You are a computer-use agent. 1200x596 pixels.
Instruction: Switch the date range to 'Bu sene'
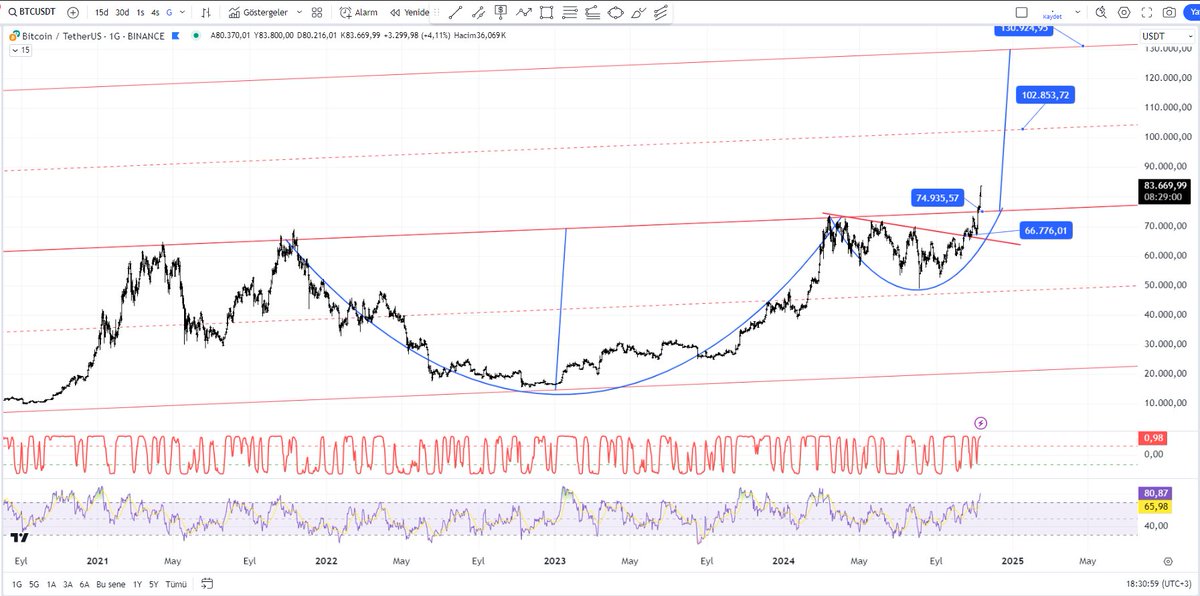[x=110, y=583]
